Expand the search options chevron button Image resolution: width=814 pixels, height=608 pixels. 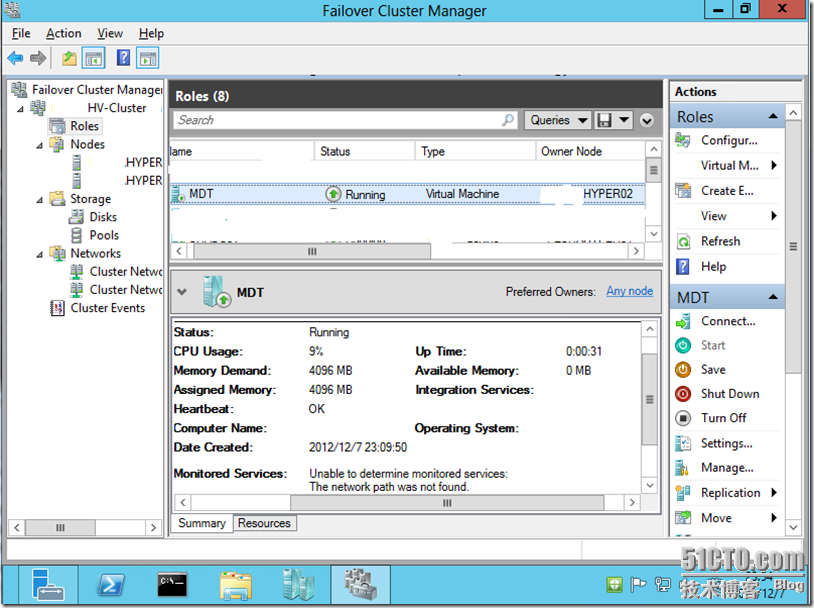pyautogui.click(x=646, y=121)
